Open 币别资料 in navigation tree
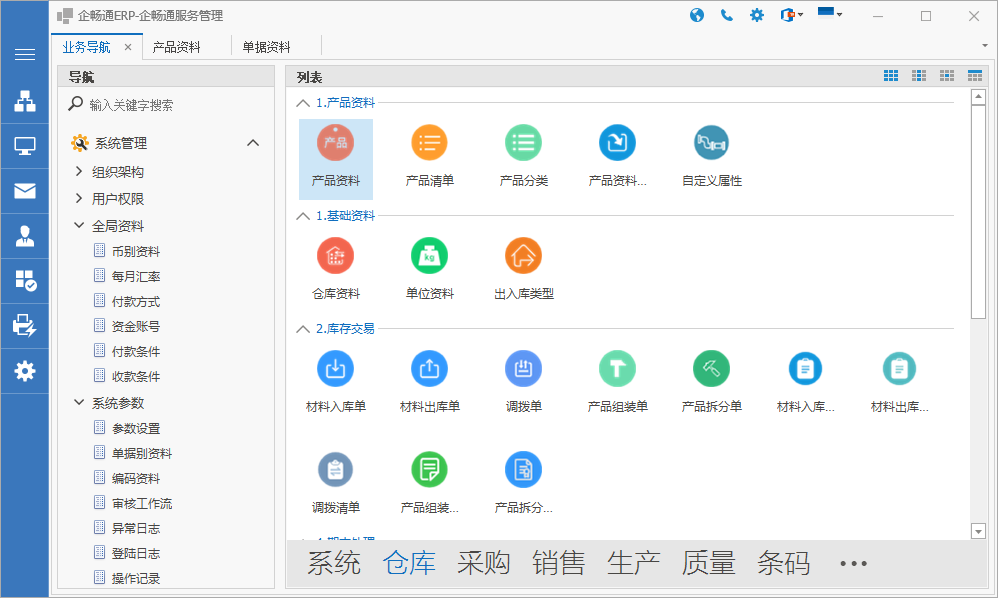 pyautogui.click(x=136, y=251)
